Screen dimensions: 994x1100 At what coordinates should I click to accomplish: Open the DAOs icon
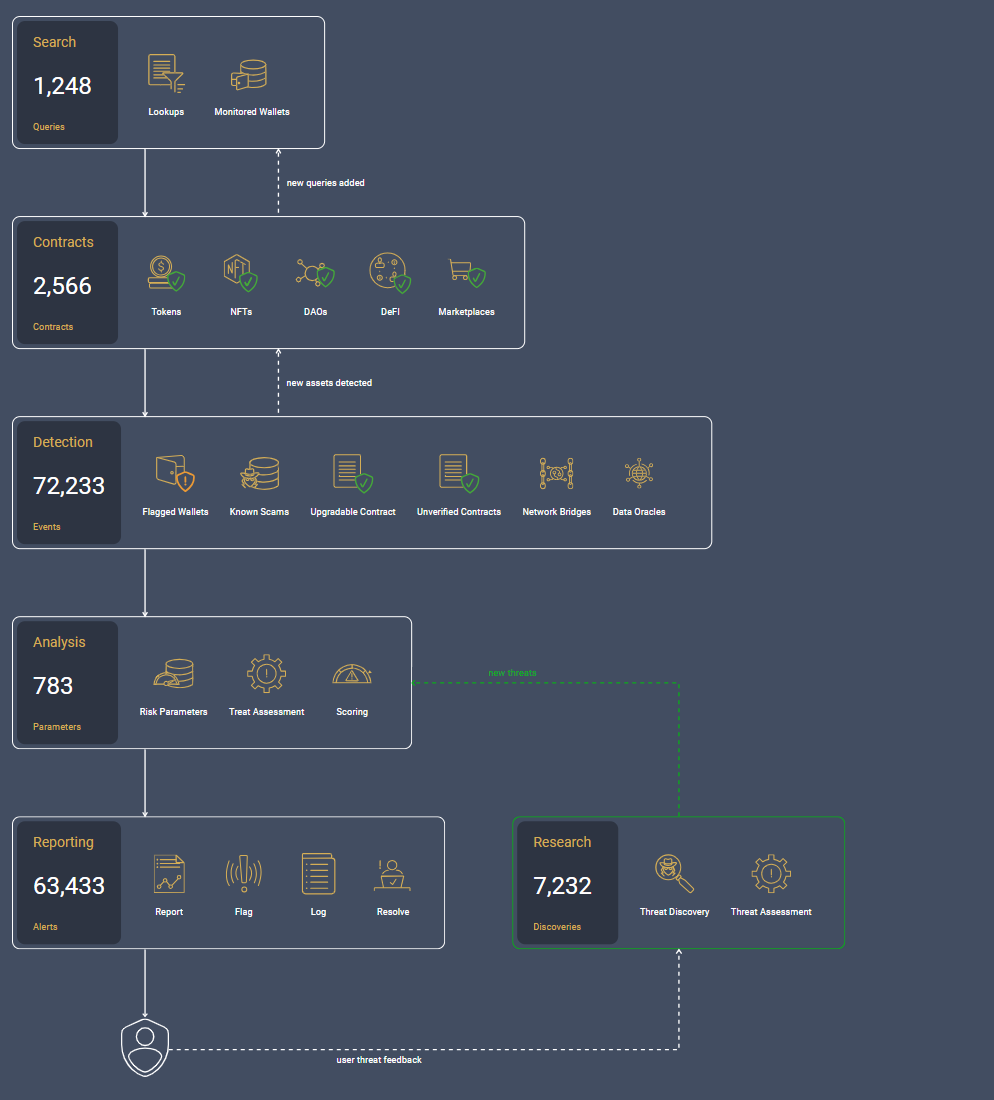click(315, 273)
